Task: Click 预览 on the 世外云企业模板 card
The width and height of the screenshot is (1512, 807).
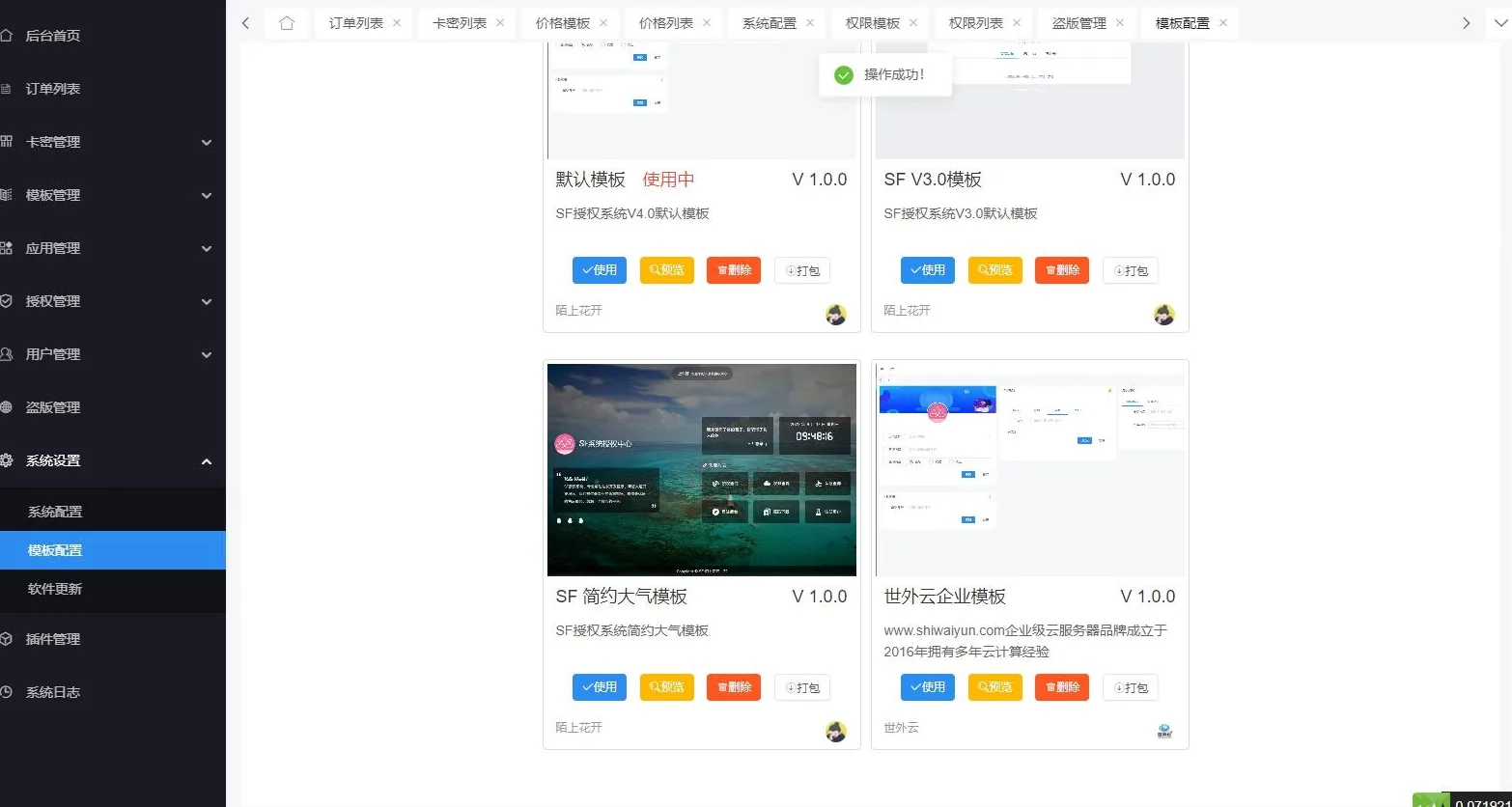Action: (994, 687)
